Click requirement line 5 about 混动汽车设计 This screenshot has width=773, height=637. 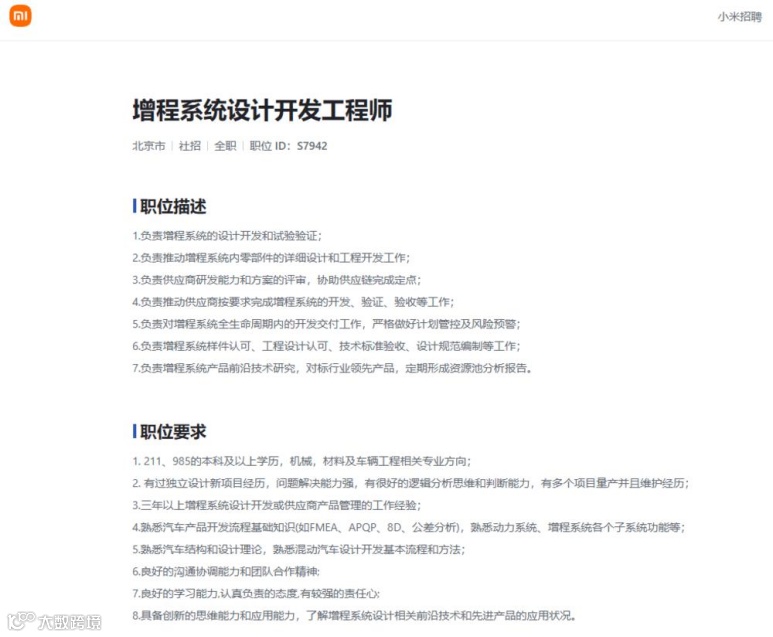(x=299, y=549)
